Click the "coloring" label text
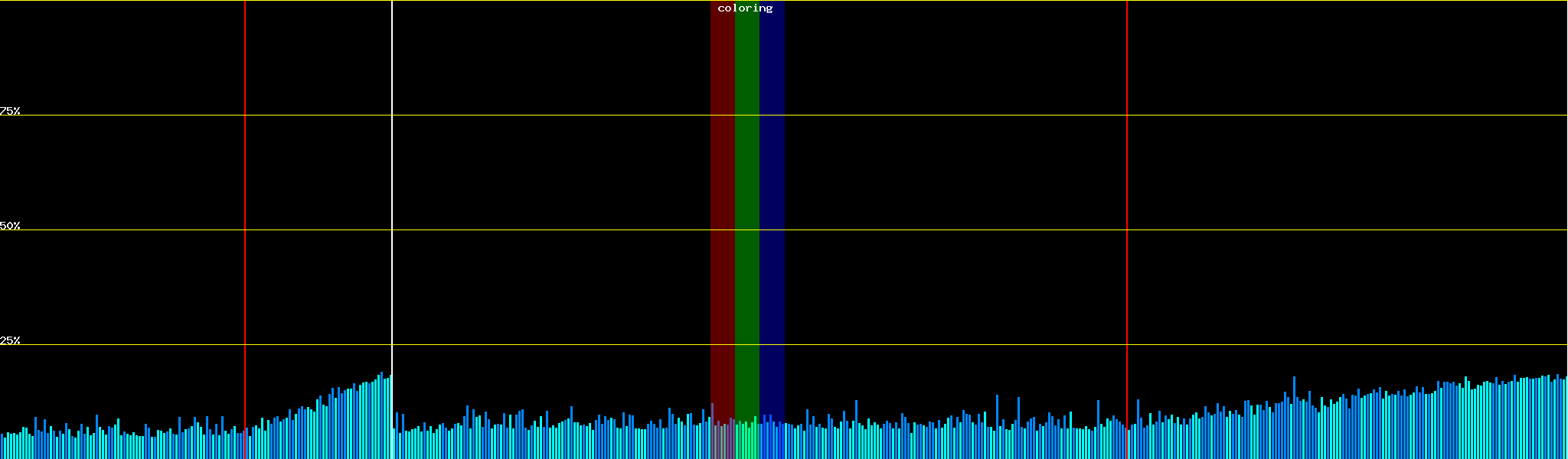1568x459 pixels. 745,8
